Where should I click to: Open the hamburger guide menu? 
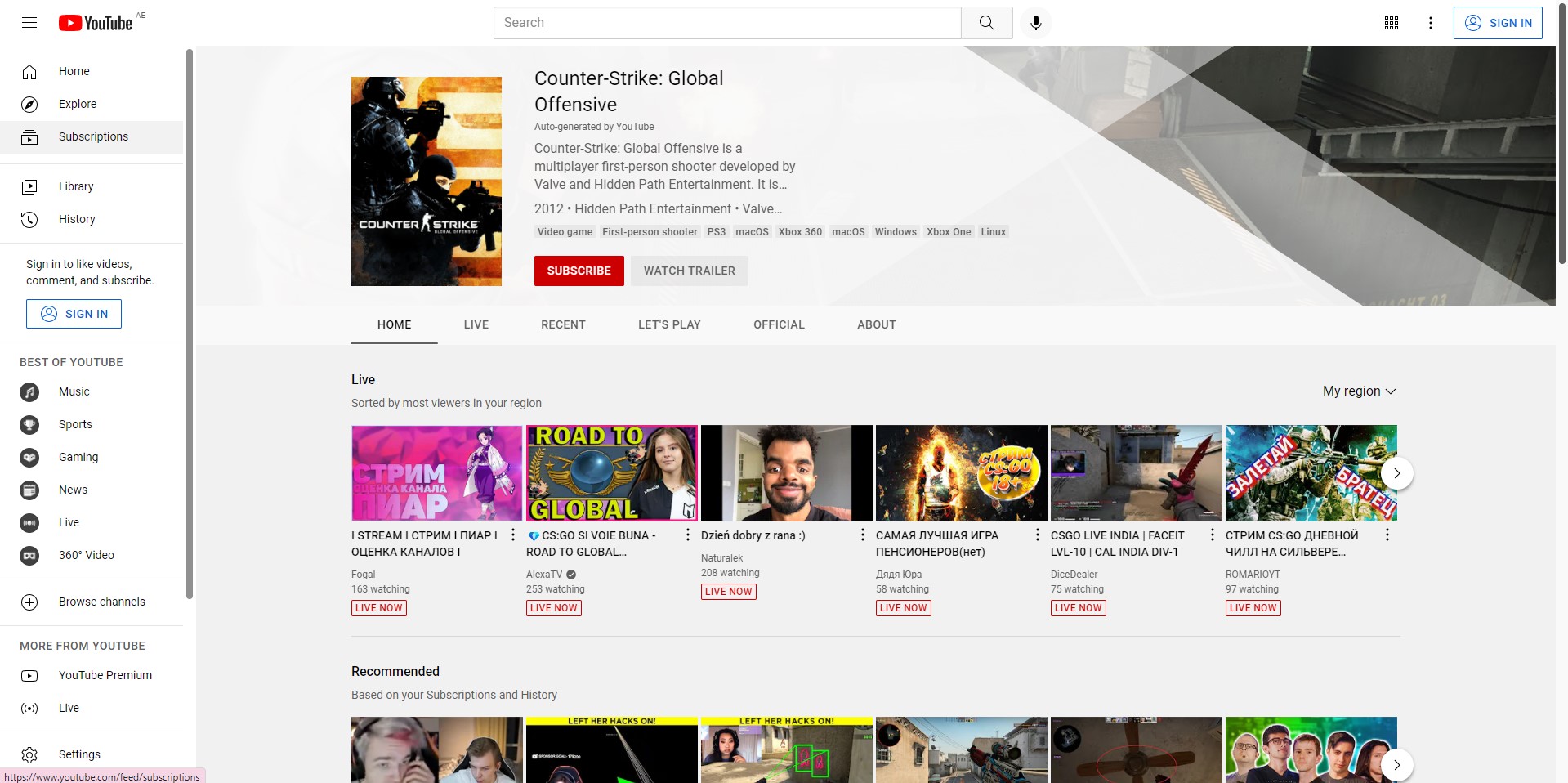coord(29,23)
